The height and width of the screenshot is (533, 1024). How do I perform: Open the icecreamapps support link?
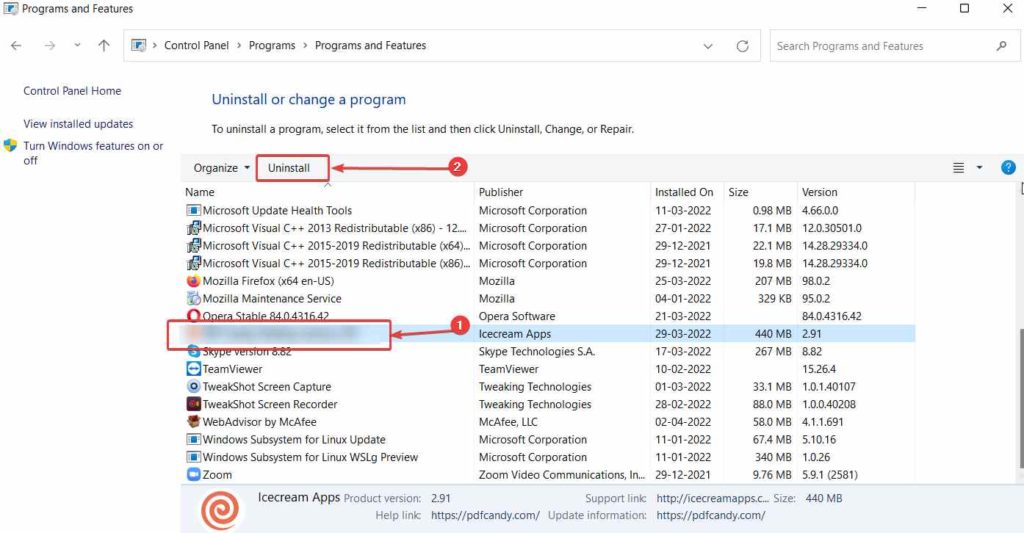pos(712,498)
